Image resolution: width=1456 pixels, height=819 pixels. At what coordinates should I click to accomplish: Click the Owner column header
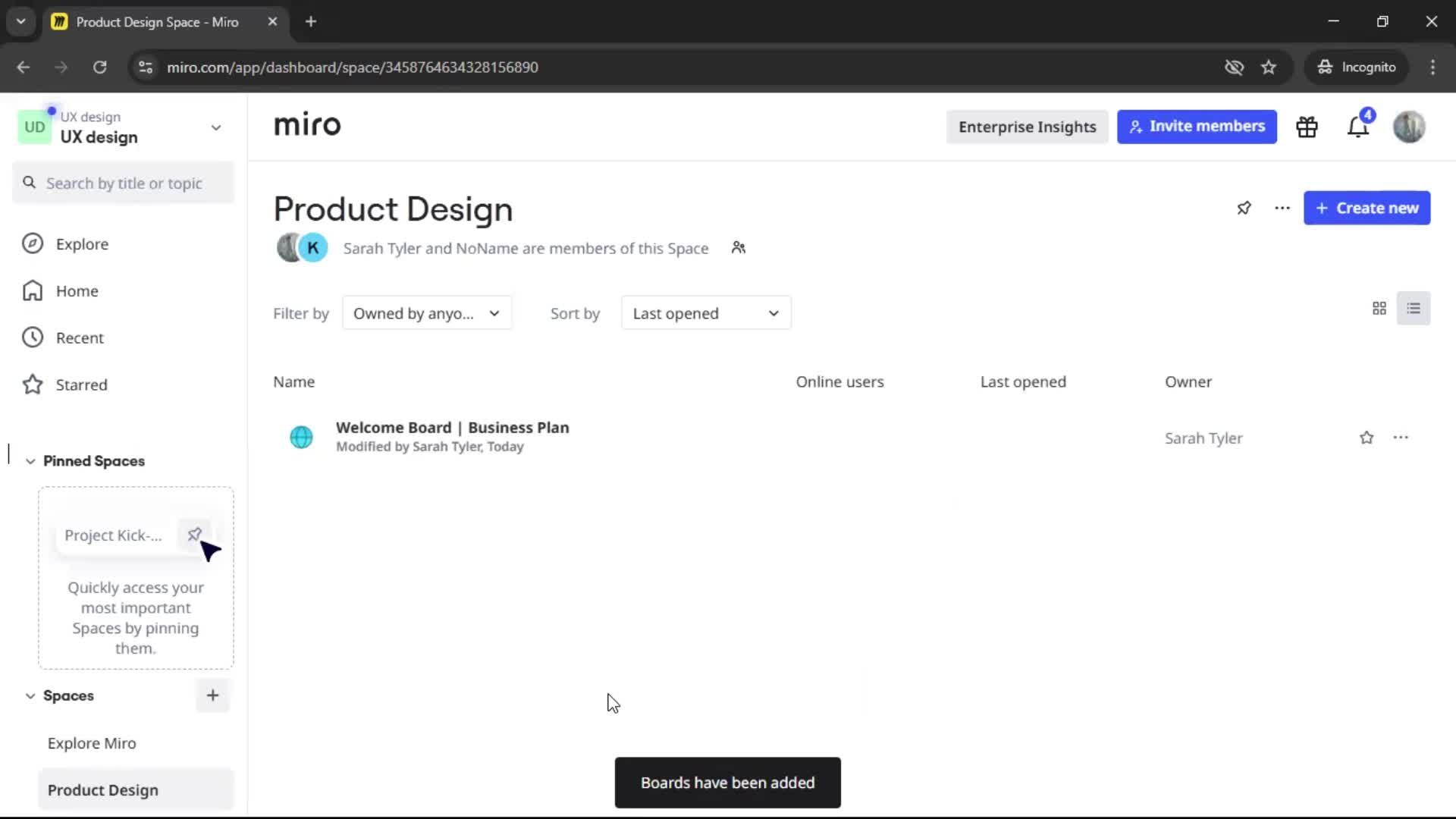pos(1188,382)
